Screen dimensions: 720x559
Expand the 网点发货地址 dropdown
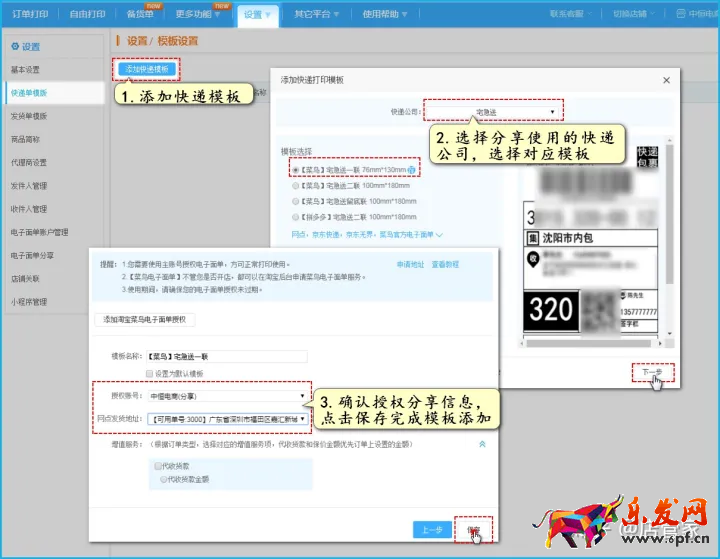pos(226,419)
